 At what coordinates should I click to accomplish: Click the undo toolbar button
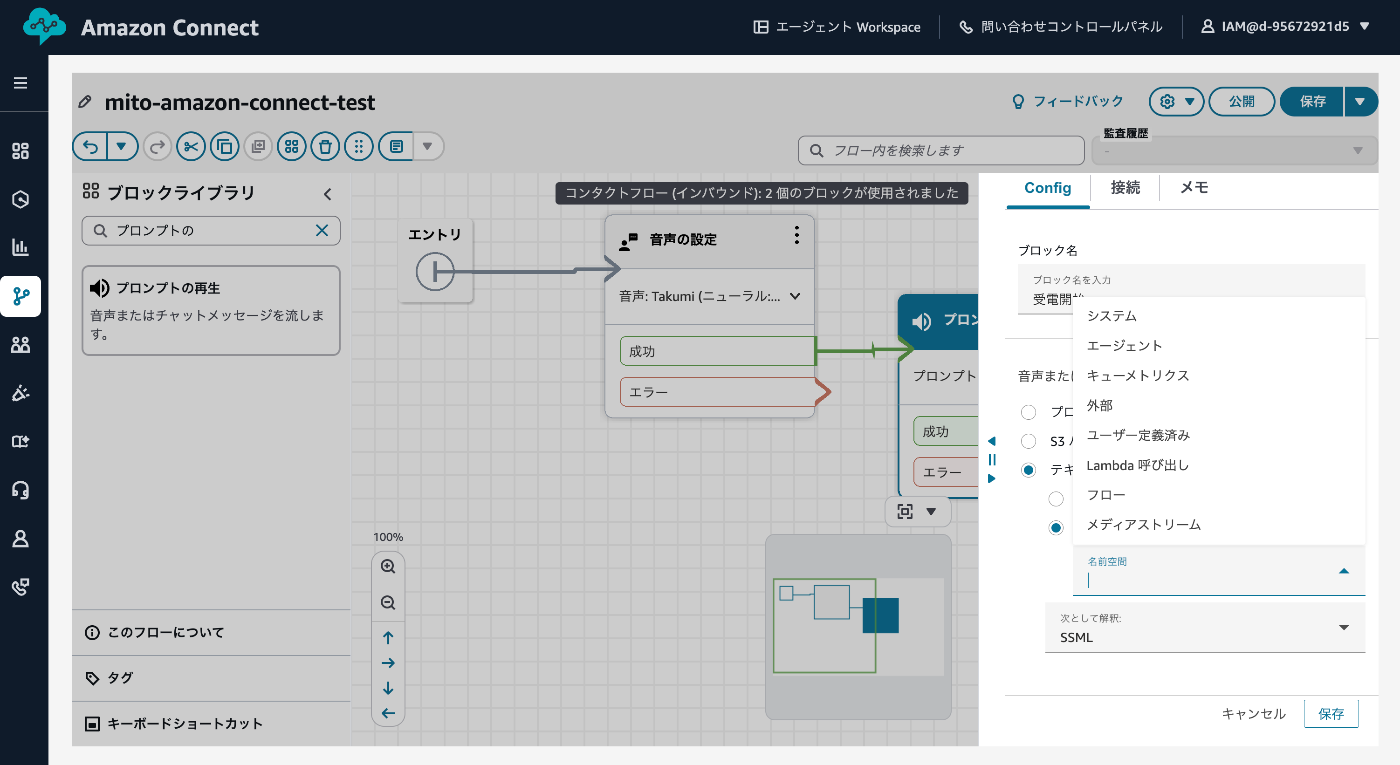click(x=90, y=147)
